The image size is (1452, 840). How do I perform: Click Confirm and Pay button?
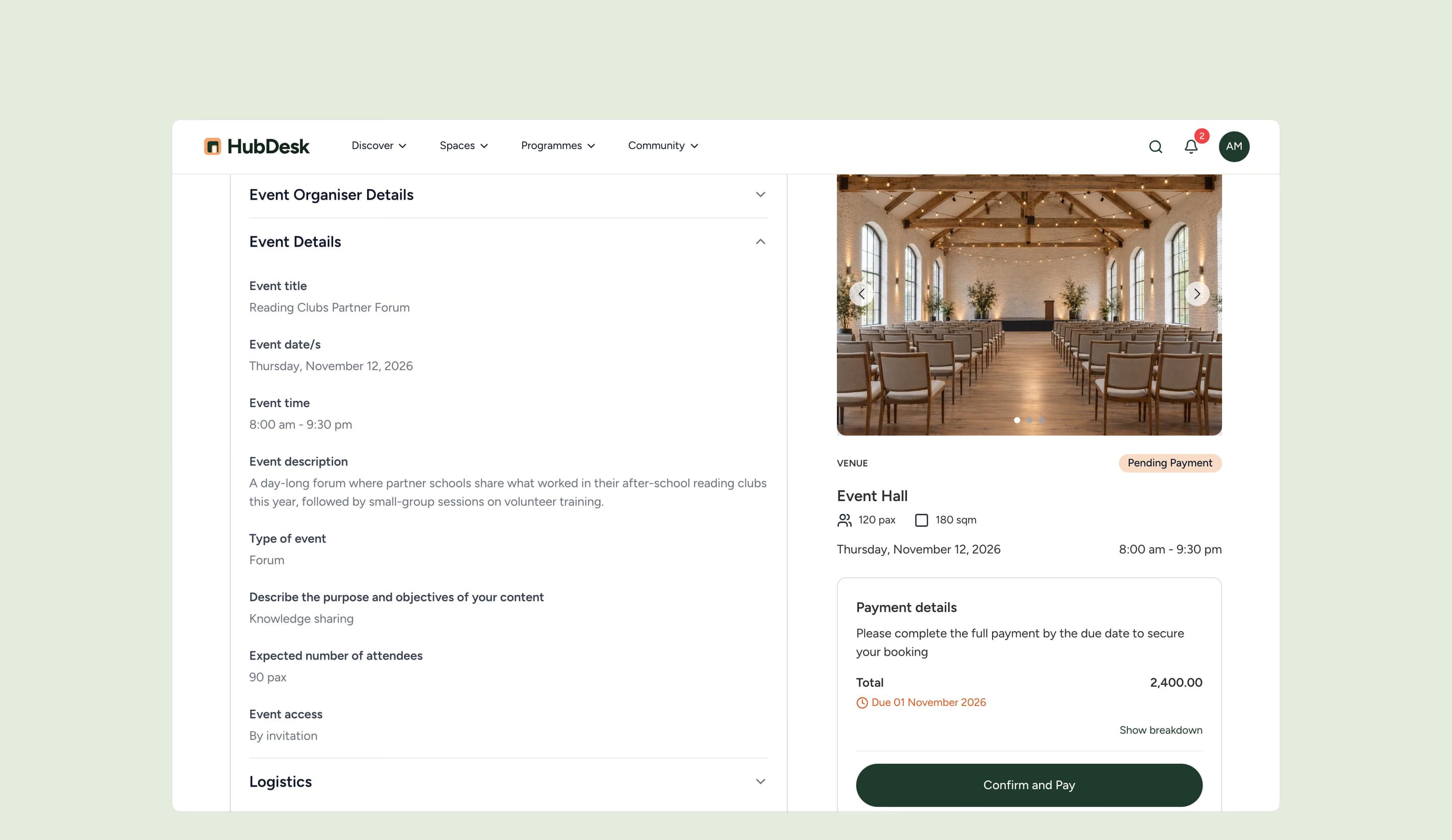[x=1029, y=785]
